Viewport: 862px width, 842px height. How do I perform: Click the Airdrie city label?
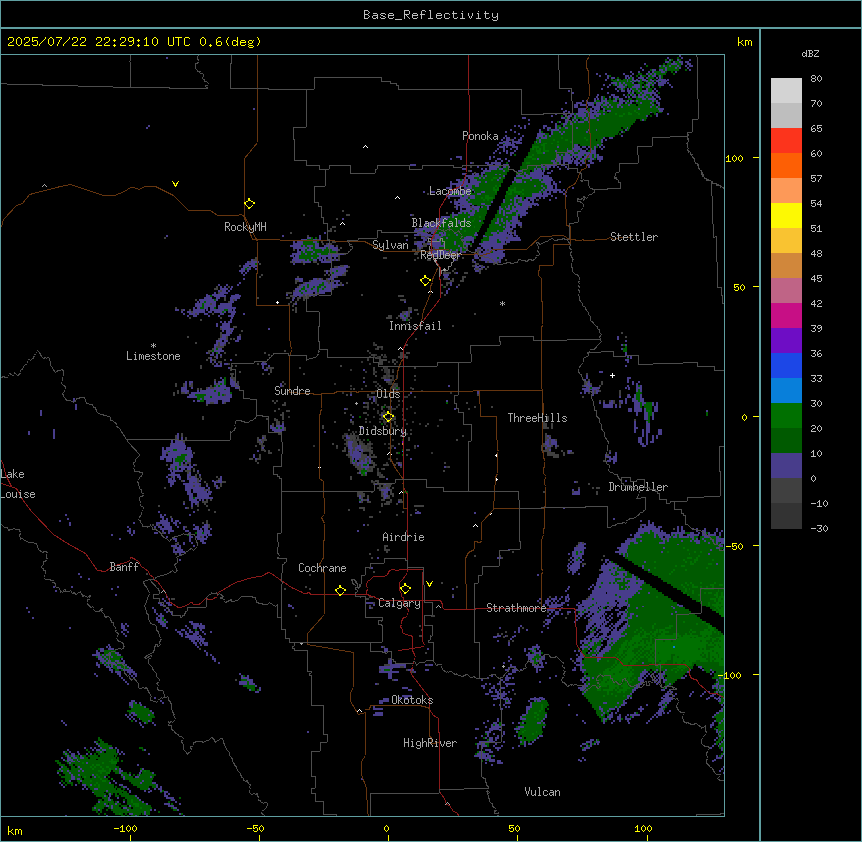point(403,537)
